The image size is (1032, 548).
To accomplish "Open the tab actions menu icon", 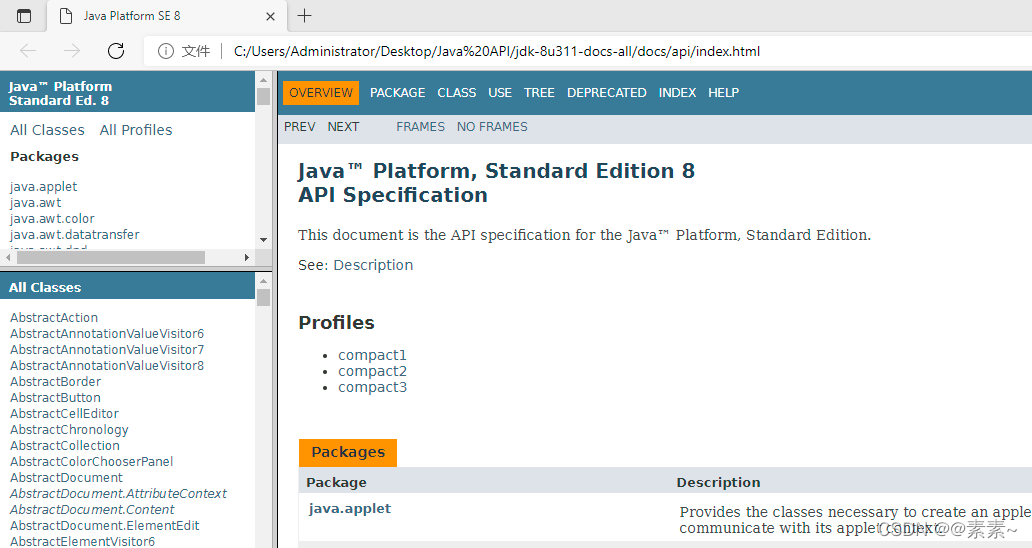I will point(24,16).
